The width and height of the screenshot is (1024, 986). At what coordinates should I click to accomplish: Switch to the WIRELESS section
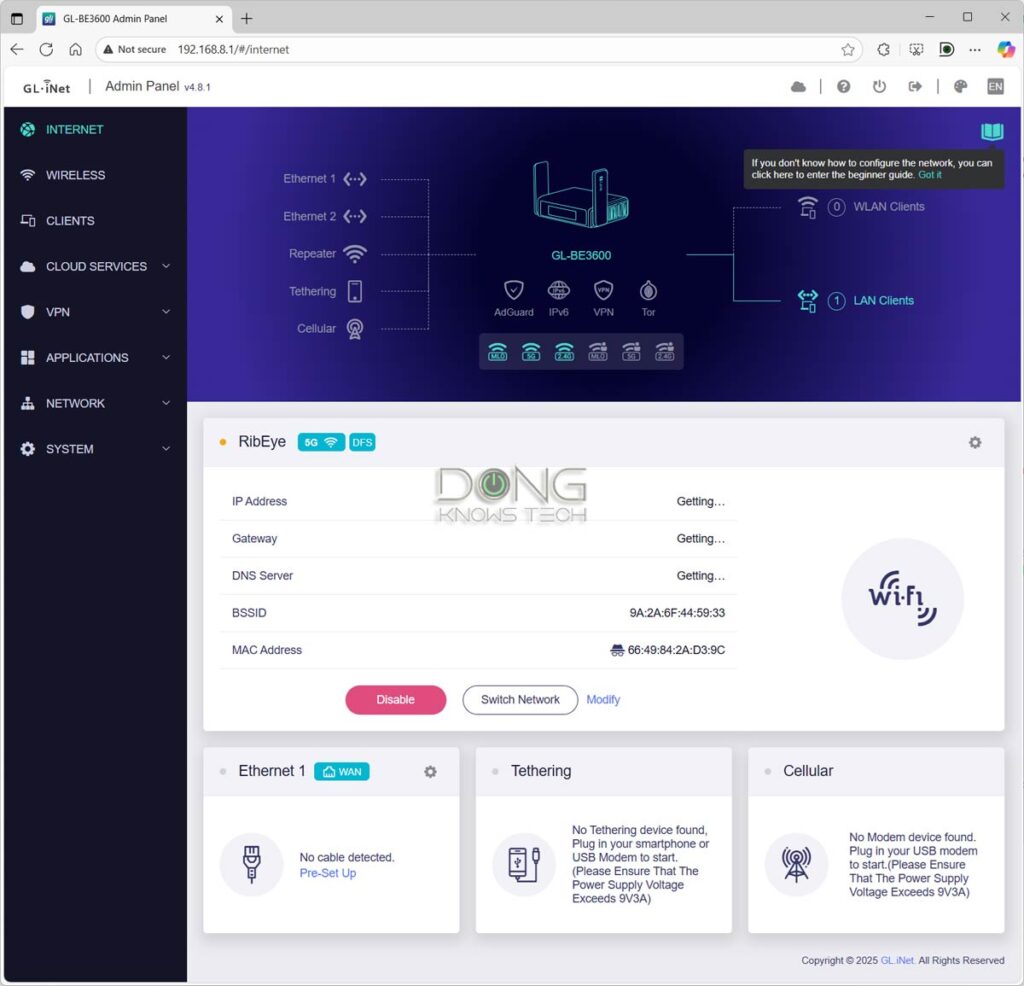pyautogui.click(x=75, y=175)
